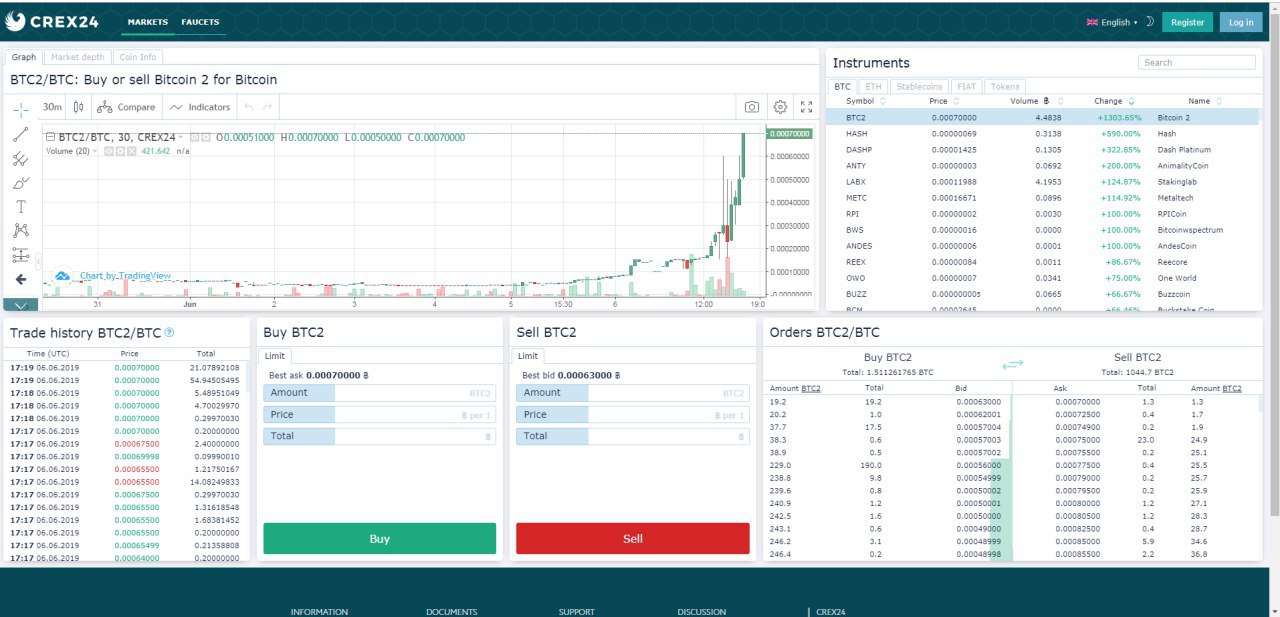This screenshot has height=617, width=1280.
Task: Open Trade history help question icon
Action: (x=169, y=332)
